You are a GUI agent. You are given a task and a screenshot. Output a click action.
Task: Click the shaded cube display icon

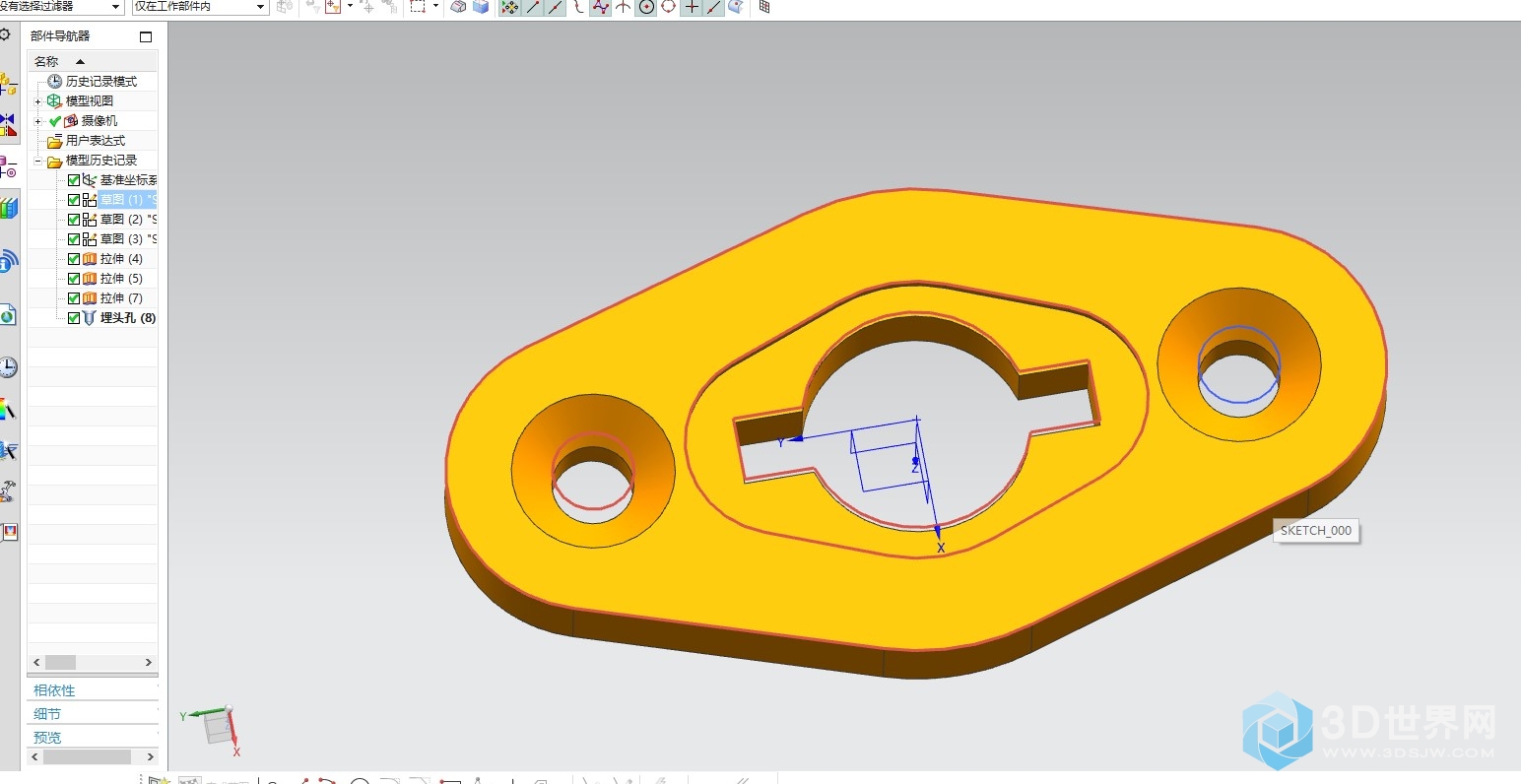click(x=481, y=7)
